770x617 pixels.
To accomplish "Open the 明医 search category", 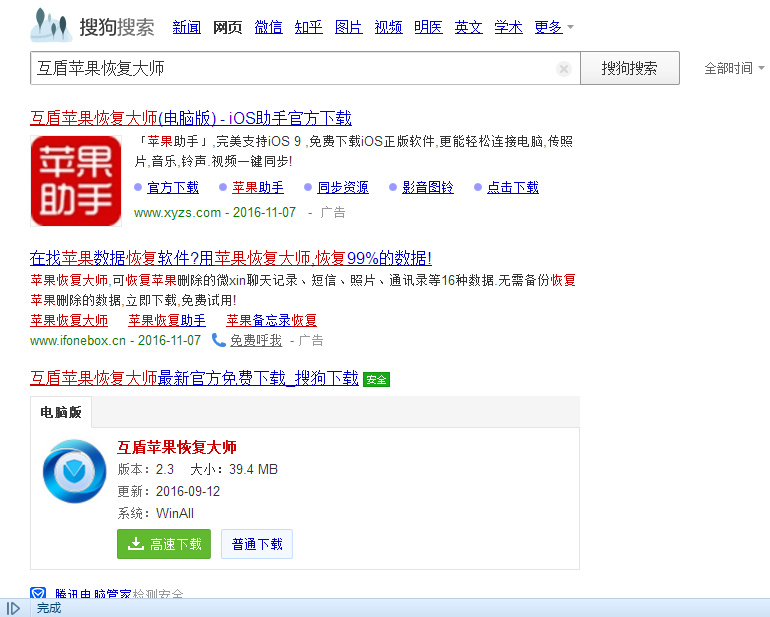I will pos(428,28).
